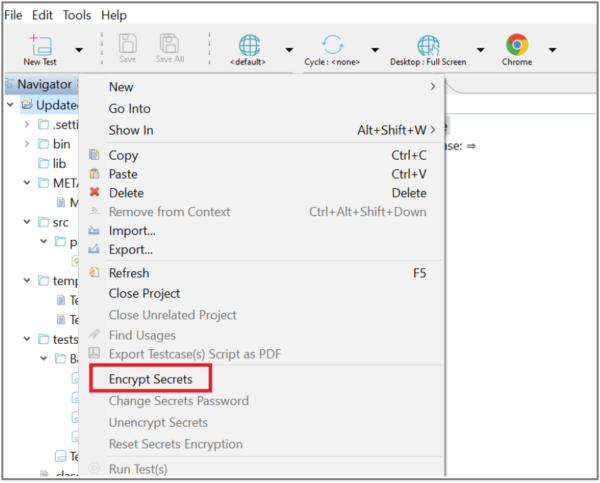Open the Edit menu
Viewport: 600px width, 483px height.
[x=42, y=15]
